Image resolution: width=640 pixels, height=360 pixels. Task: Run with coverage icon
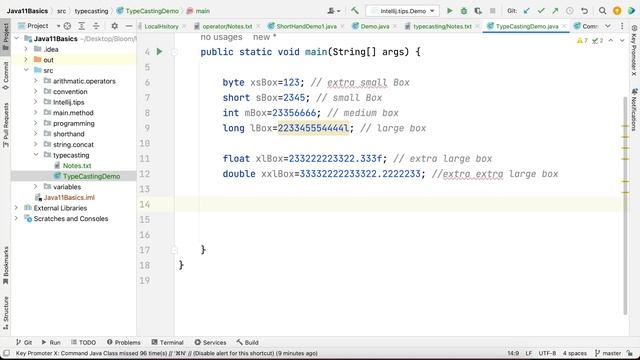click(x=478, y=11)
